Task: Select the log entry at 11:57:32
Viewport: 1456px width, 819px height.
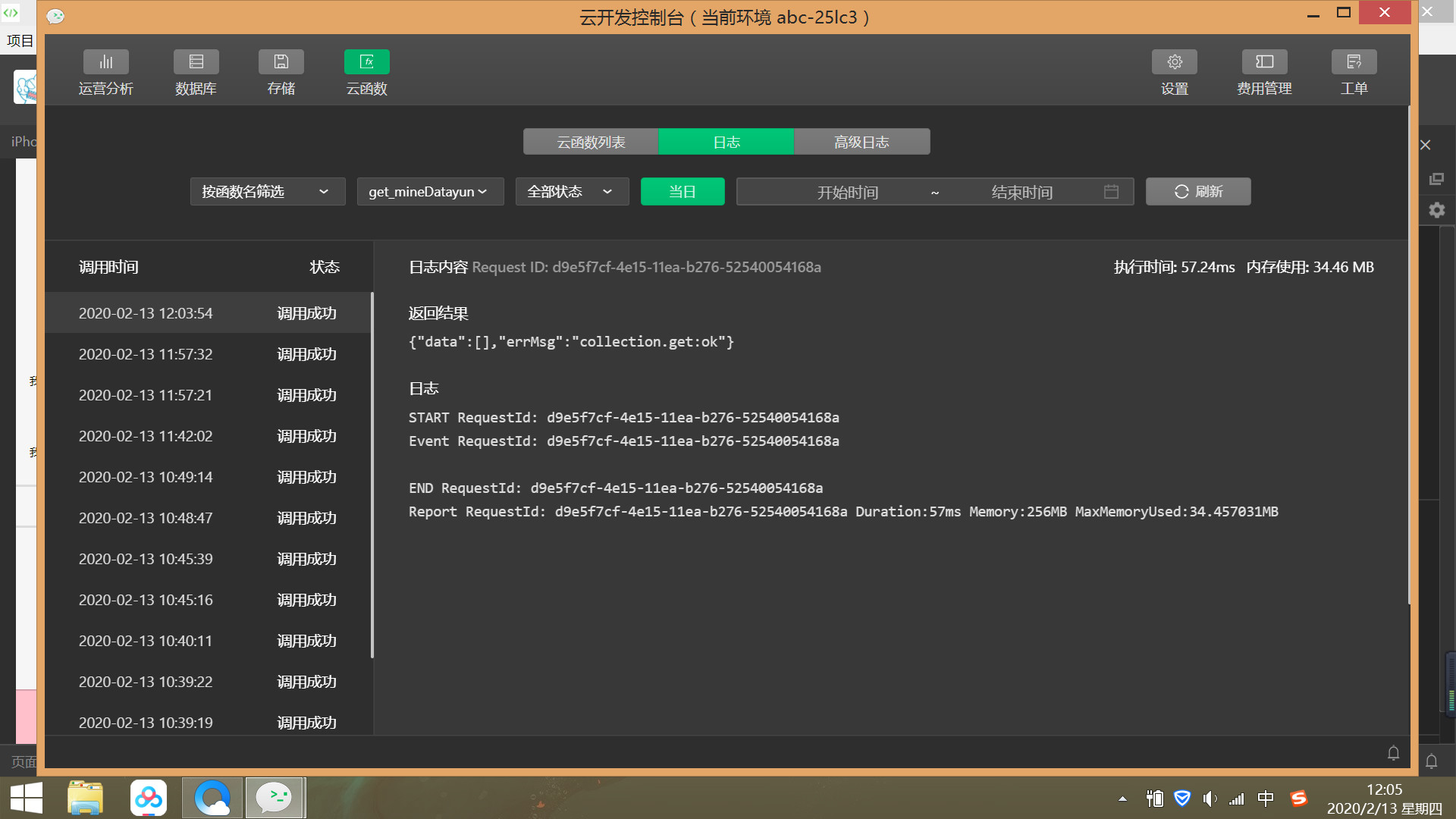Action: (206, 354)
